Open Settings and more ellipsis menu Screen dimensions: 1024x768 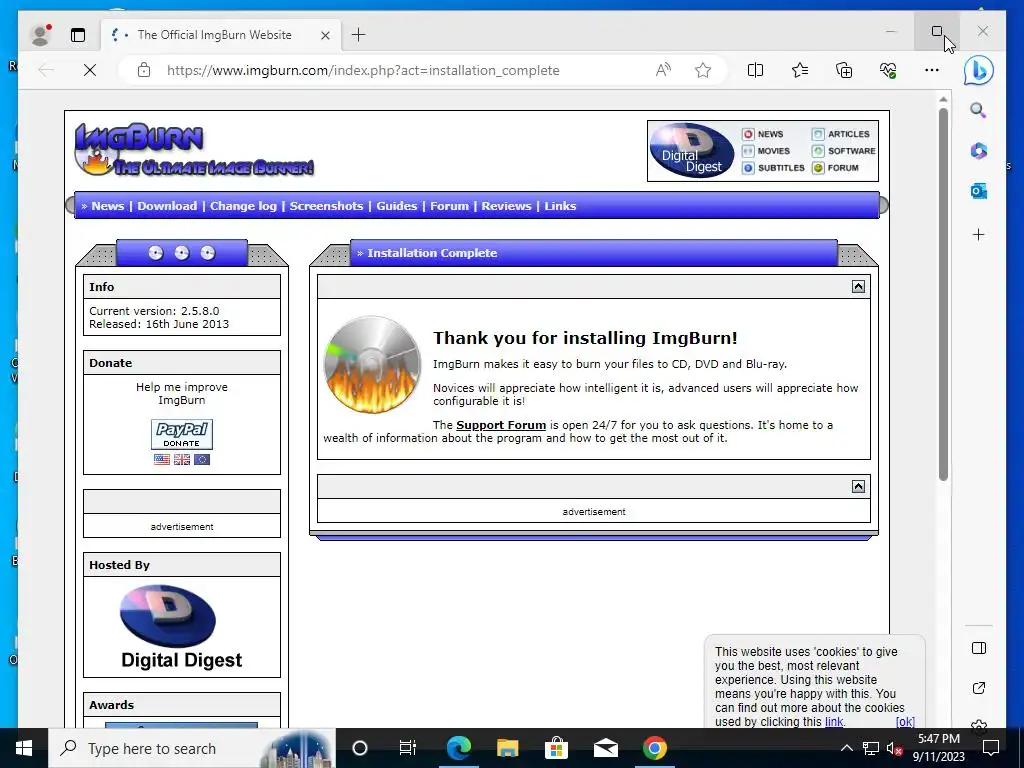tap(932, 70)
